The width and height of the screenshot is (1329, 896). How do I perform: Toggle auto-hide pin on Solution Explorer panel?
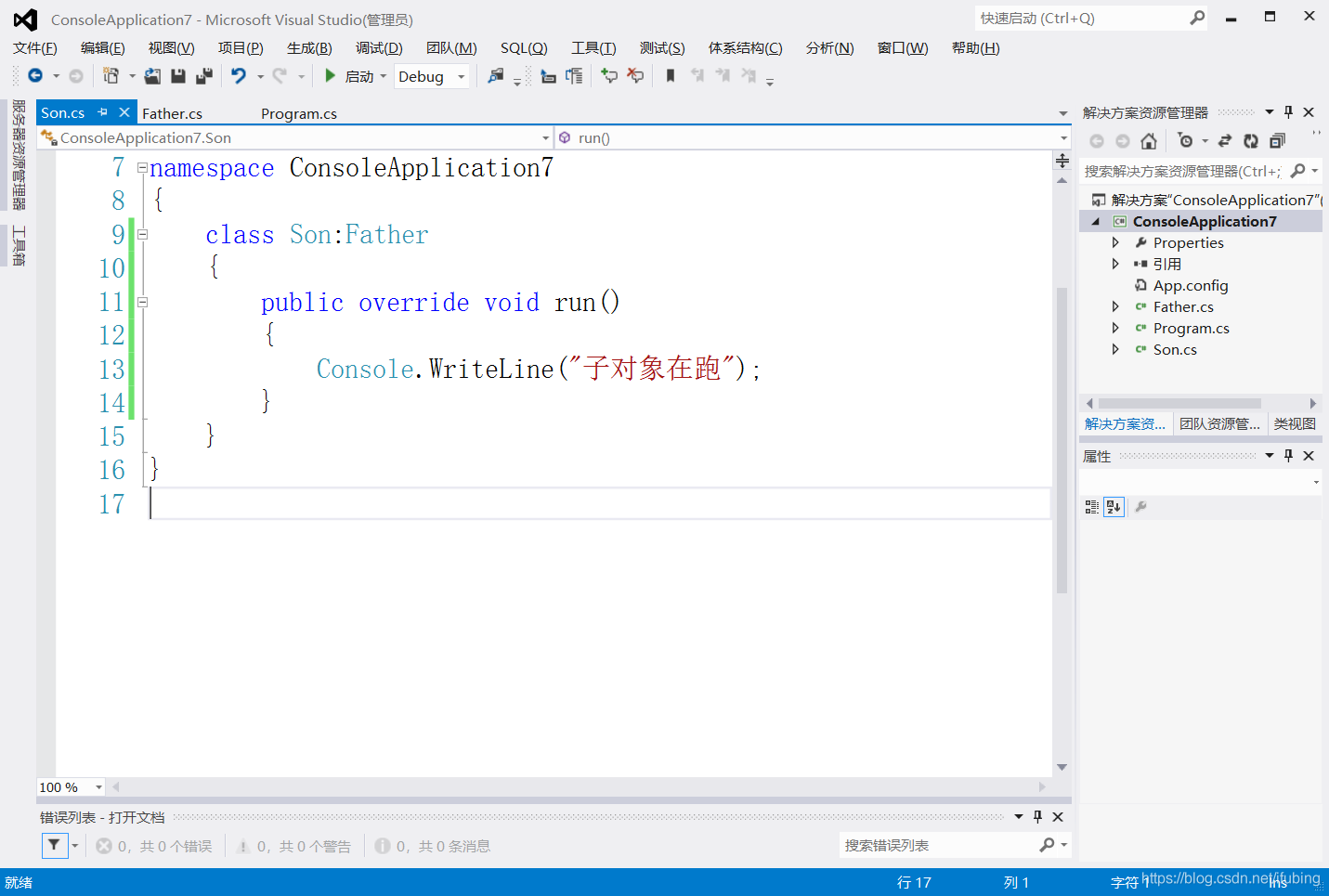(1288, 112)
